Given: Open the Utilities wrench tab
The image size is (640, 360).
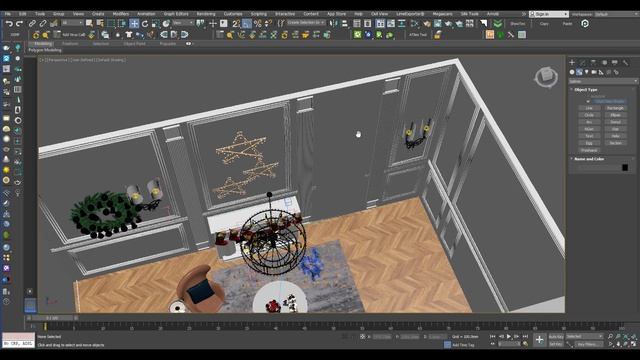Looking at the screenshot, I should click(x=625, y=62).
